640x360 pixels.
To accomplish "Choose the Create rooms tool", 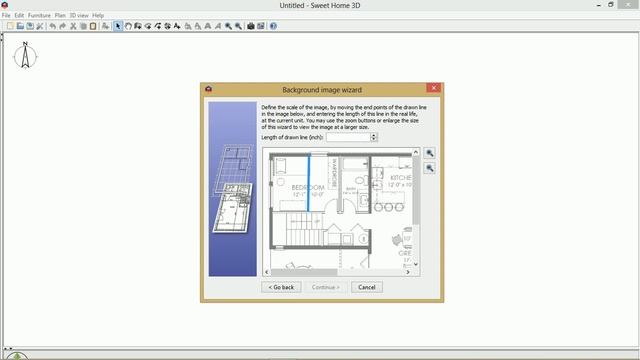I will (x=148, y=26).
